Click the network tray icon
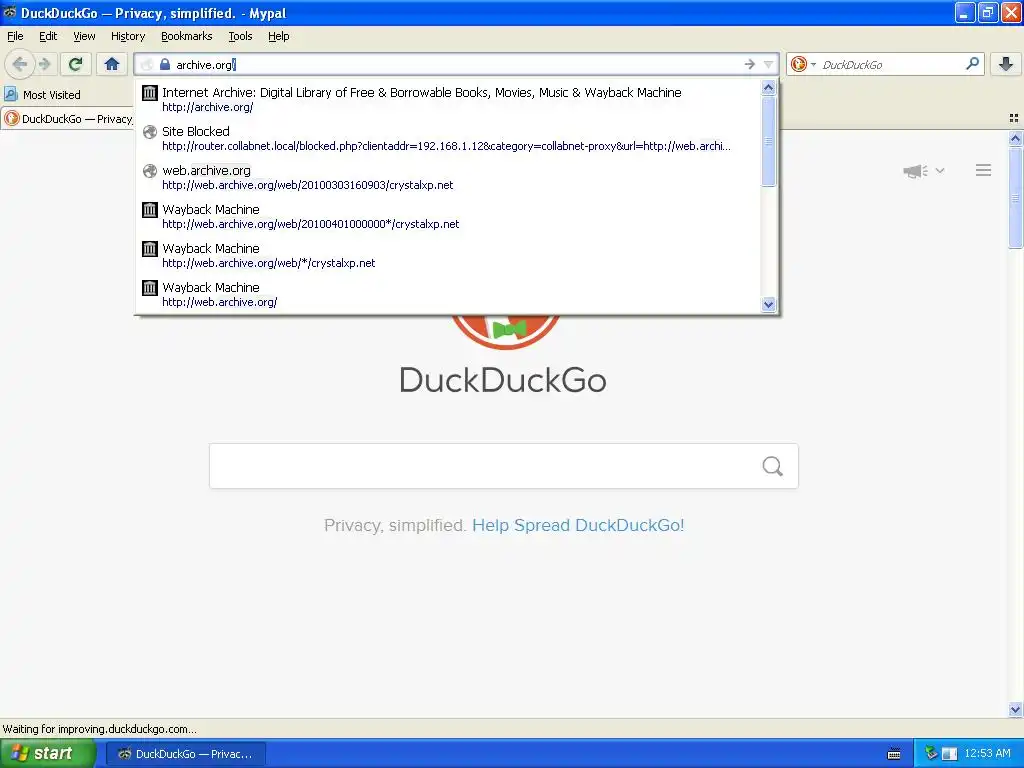This screenshot has height=768, width=1024. pos(931,753)
